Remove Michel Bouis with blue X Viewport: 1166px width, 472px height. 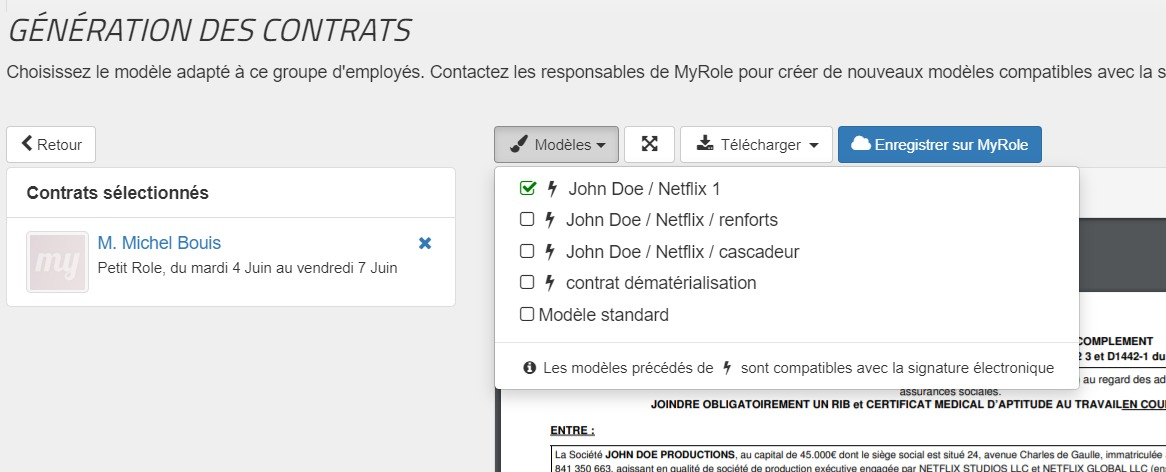425,243
